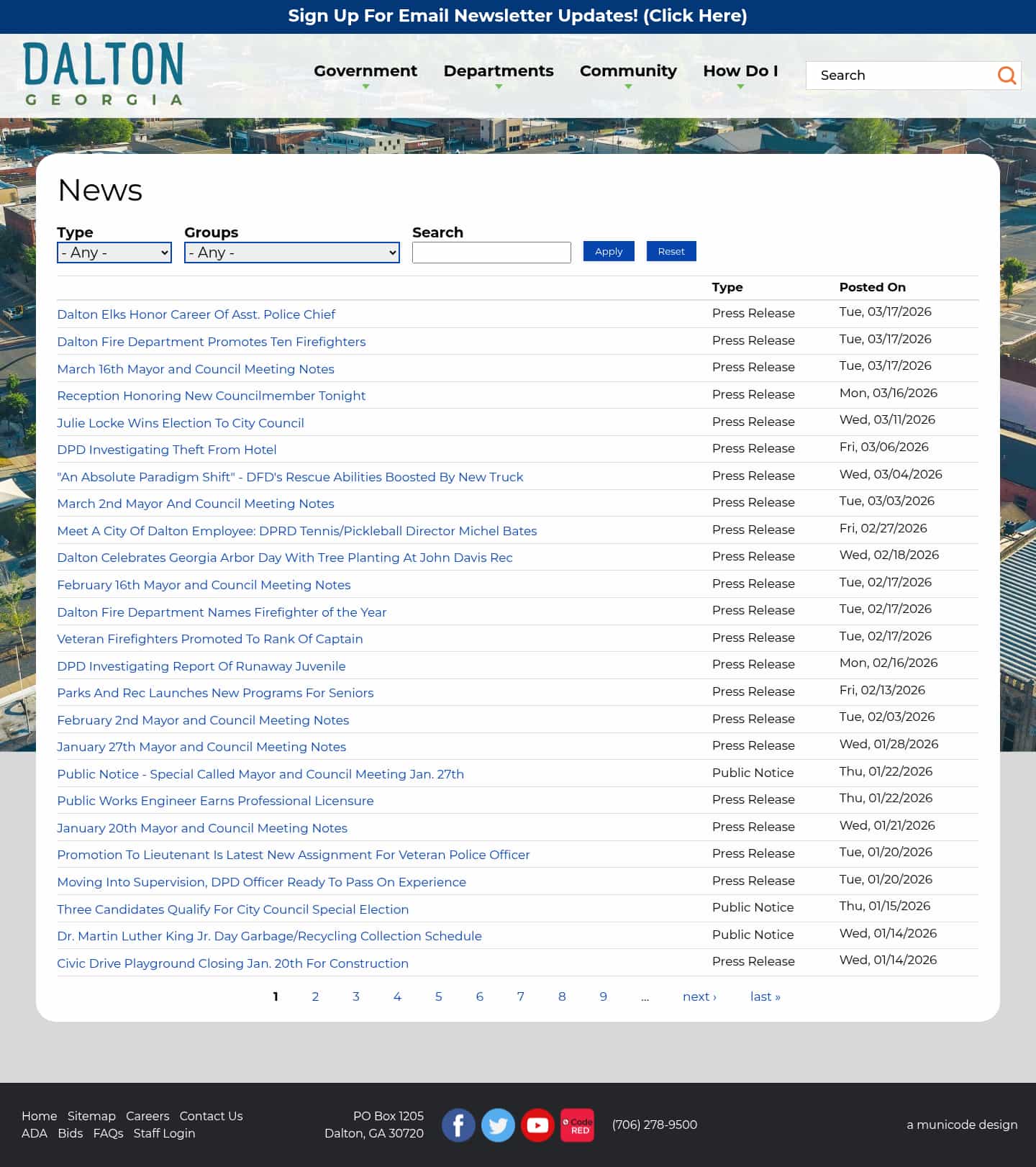Open February 2nd Mayor and Council Meeting Notes

coord(203,720)
